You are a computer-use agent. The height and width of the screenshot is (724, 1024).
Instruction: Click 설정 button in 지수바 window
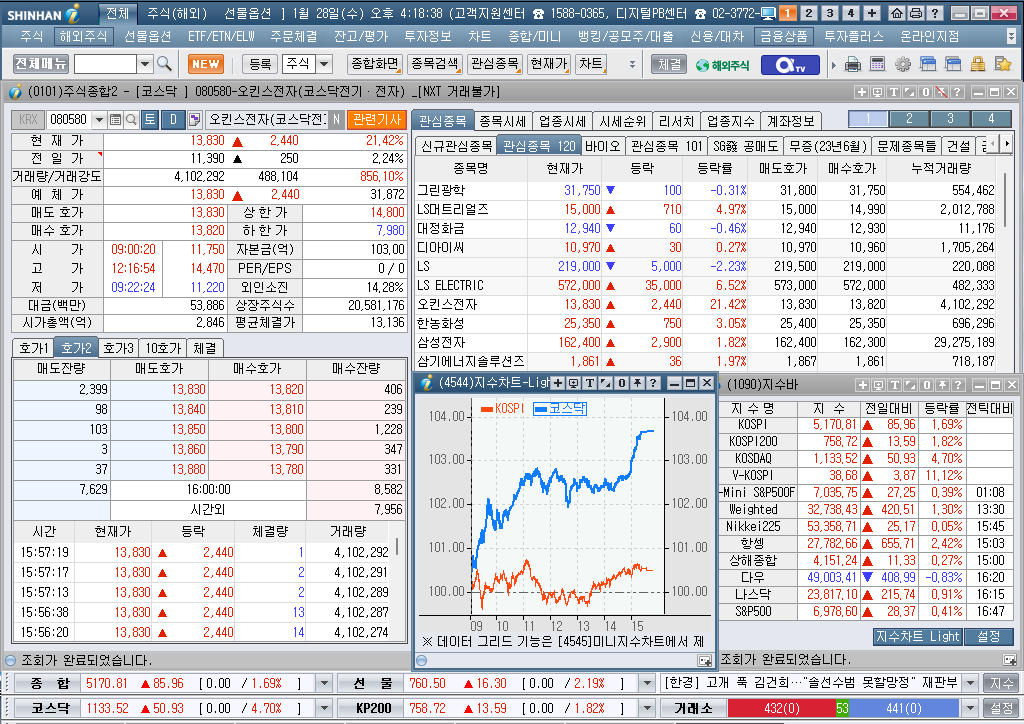click(989, 636)
